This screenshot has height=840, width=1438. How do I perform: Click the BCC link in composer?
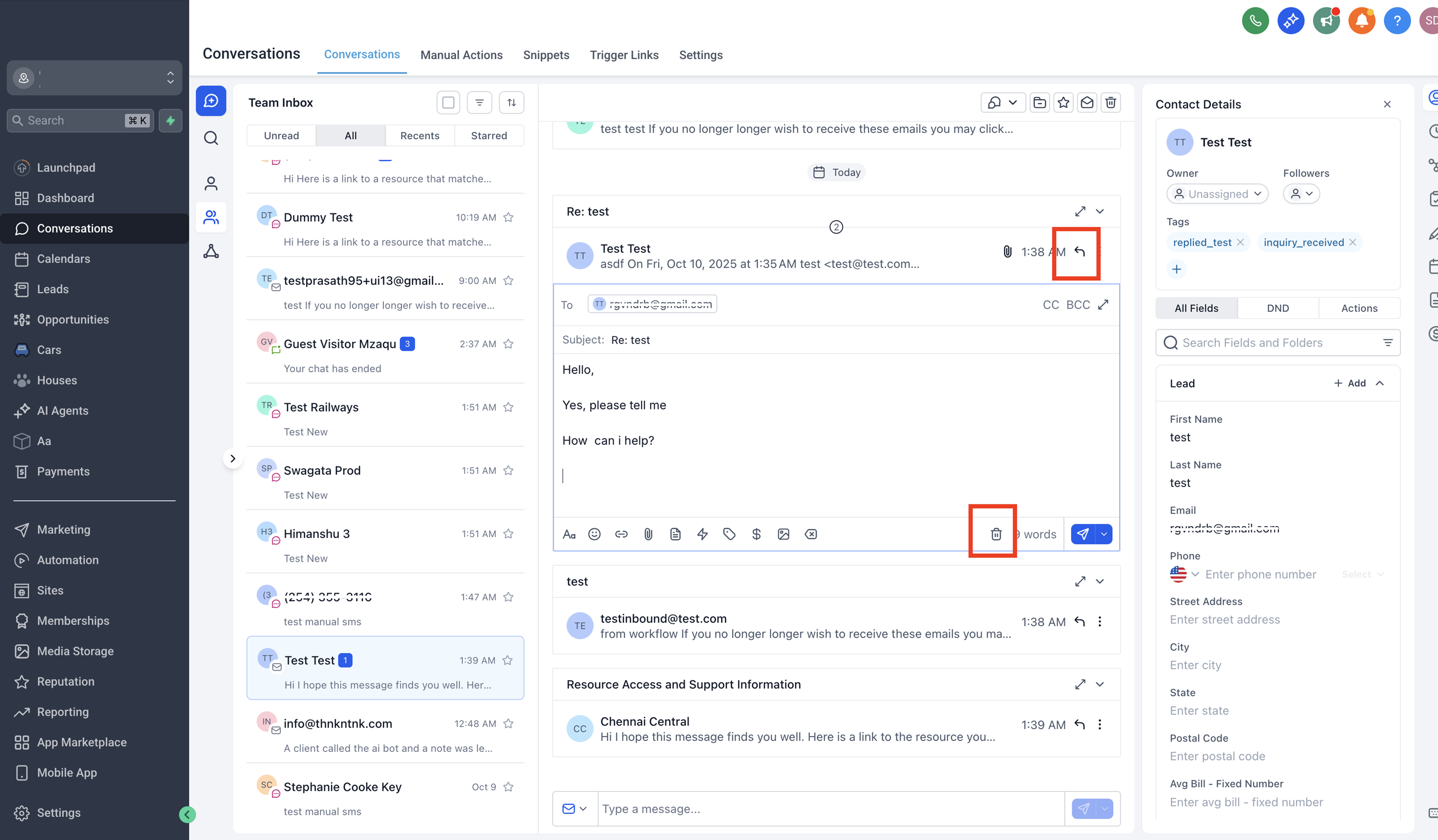coord(1078,304)
